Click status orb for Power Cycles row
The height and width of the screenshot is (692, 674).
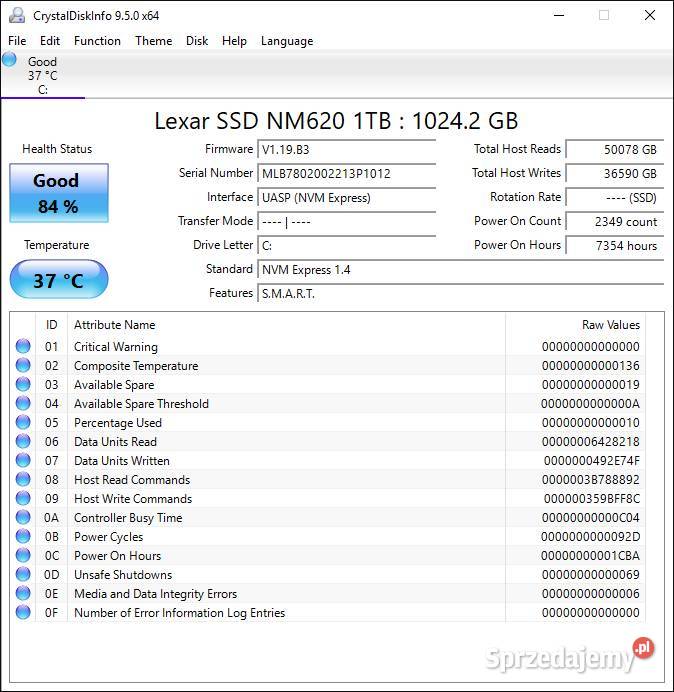pyautogui.click(x=23, y=536)
